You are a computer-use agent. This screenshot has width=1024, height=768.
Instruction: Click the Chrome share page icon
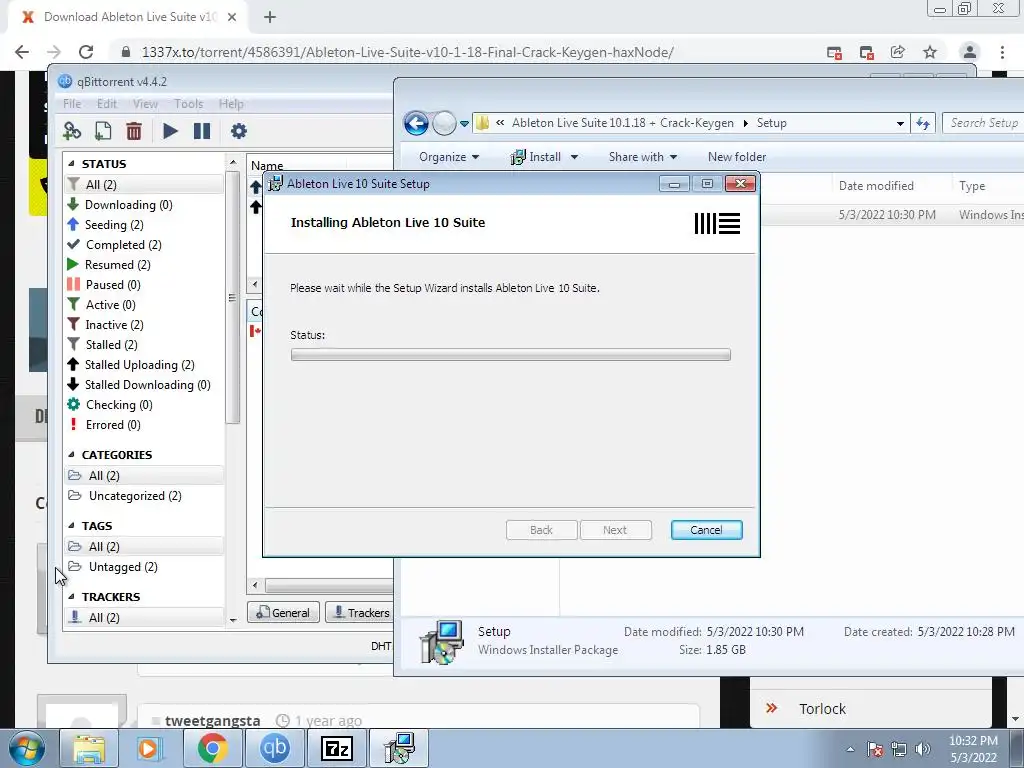(x=898, y=52)
